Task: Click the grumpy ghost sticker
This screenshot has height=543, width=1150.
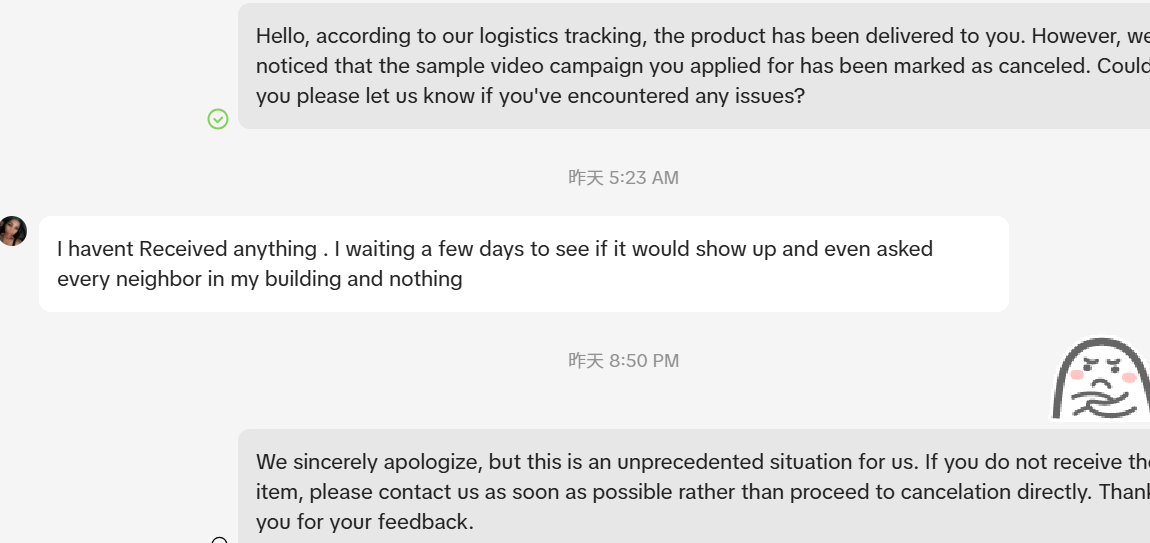Action: (1099, 380)
